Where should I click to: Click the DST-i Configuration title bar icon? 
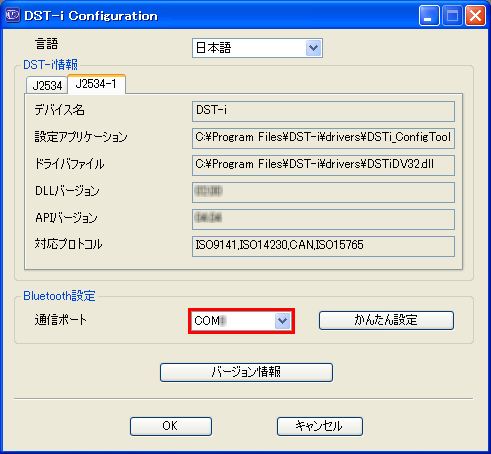point(13,15)
